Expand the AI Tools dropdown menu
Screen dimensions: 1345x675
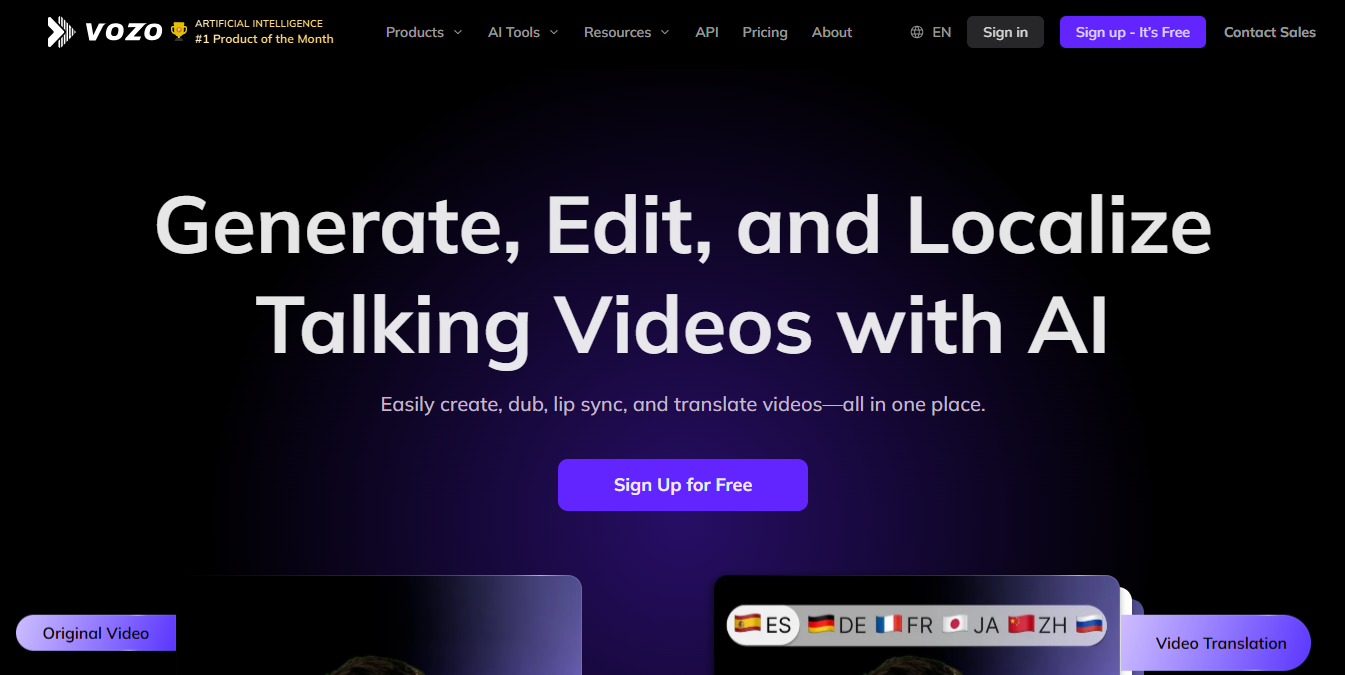coord(523,32)
